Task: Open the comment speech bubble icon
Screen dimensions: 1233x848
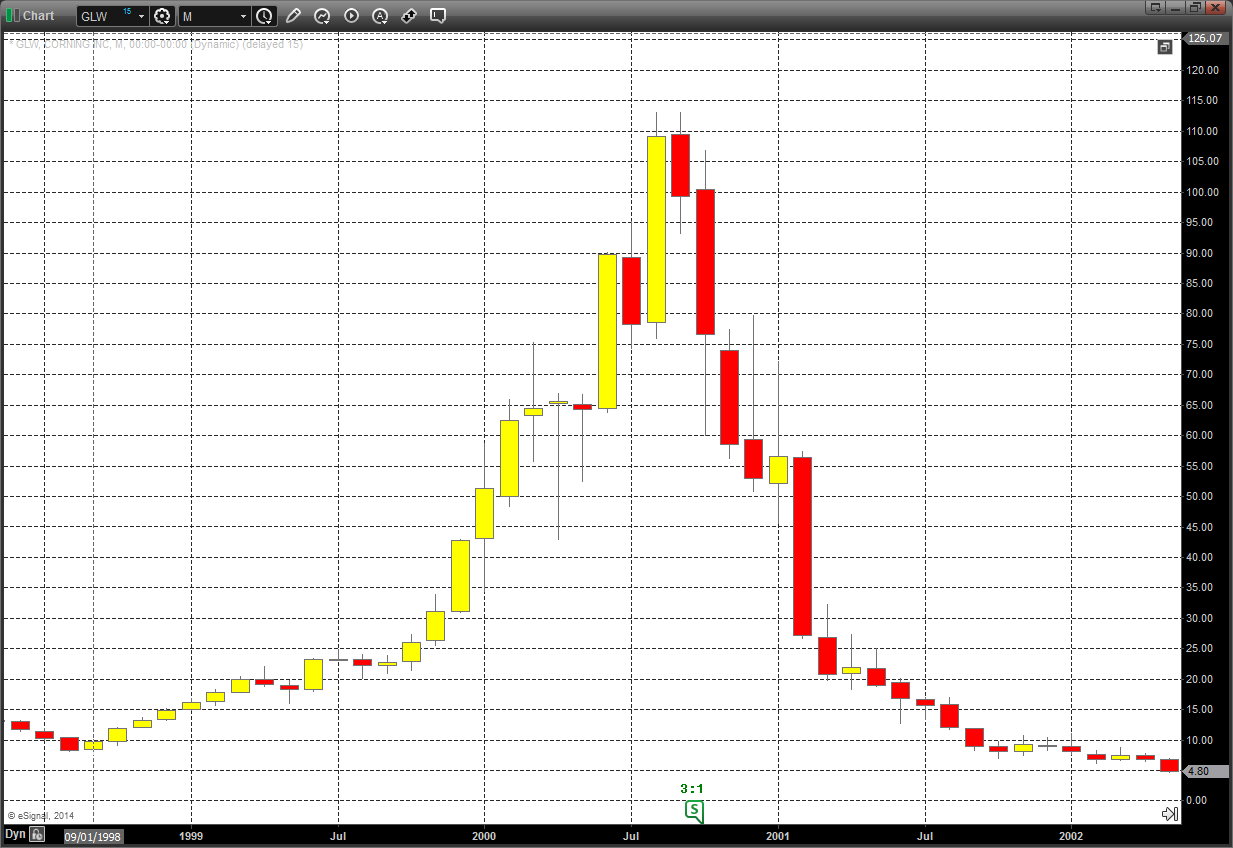Action: click(x=438, y=16)
